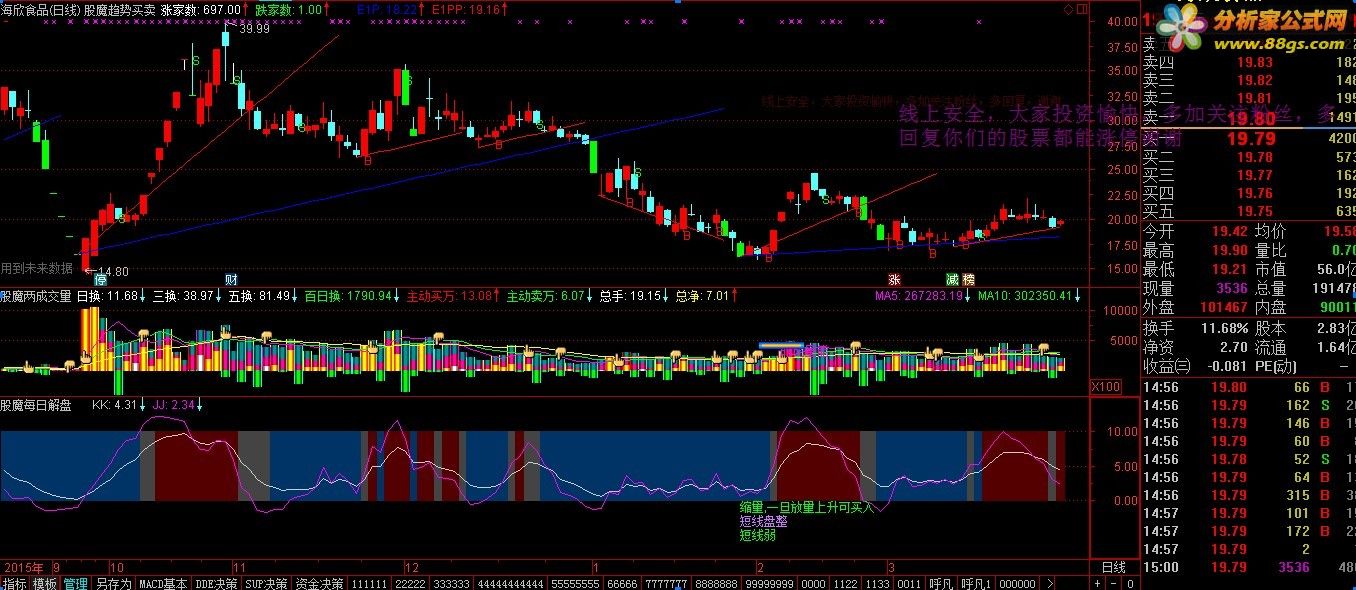Click the diamond icon at chart top right
Image resolution: width=1356 pixels, height=590 pixels.
pos(1068,9)
